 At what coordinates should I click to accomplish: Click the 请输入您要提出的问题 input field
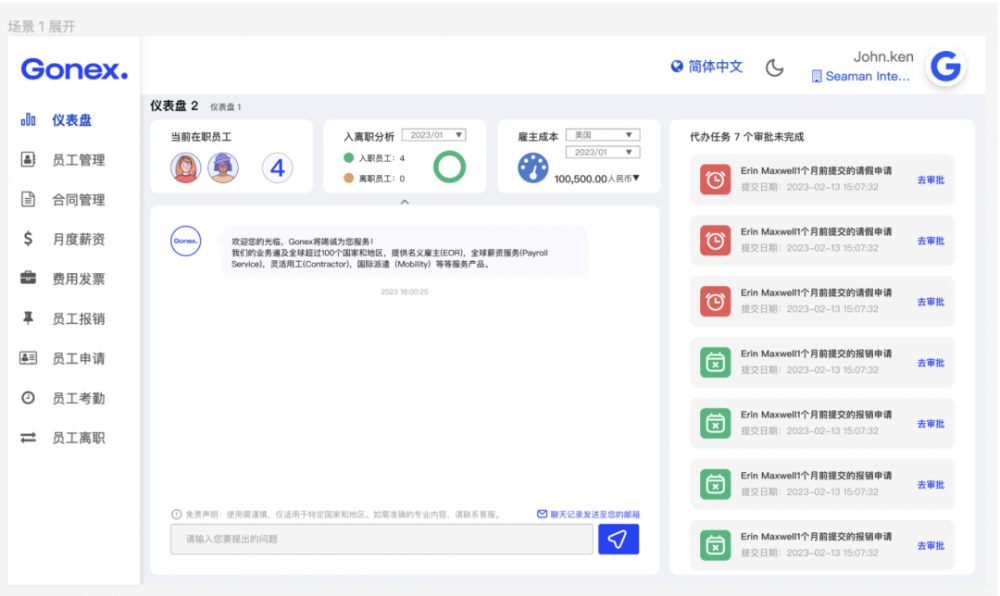381,539
